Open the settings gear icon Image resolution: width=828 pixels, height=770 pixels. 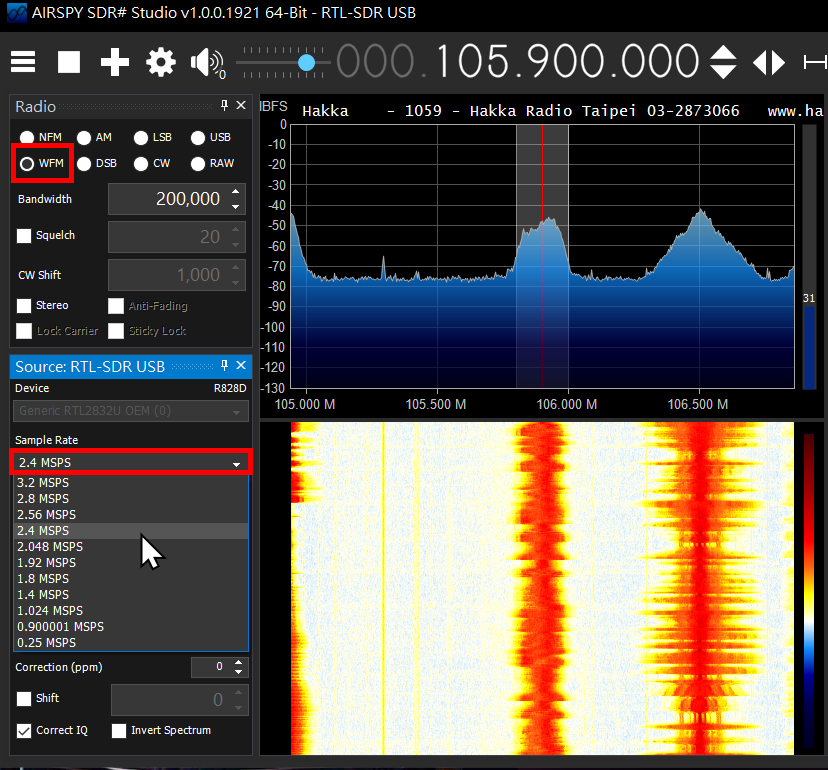tap(161, 62)
